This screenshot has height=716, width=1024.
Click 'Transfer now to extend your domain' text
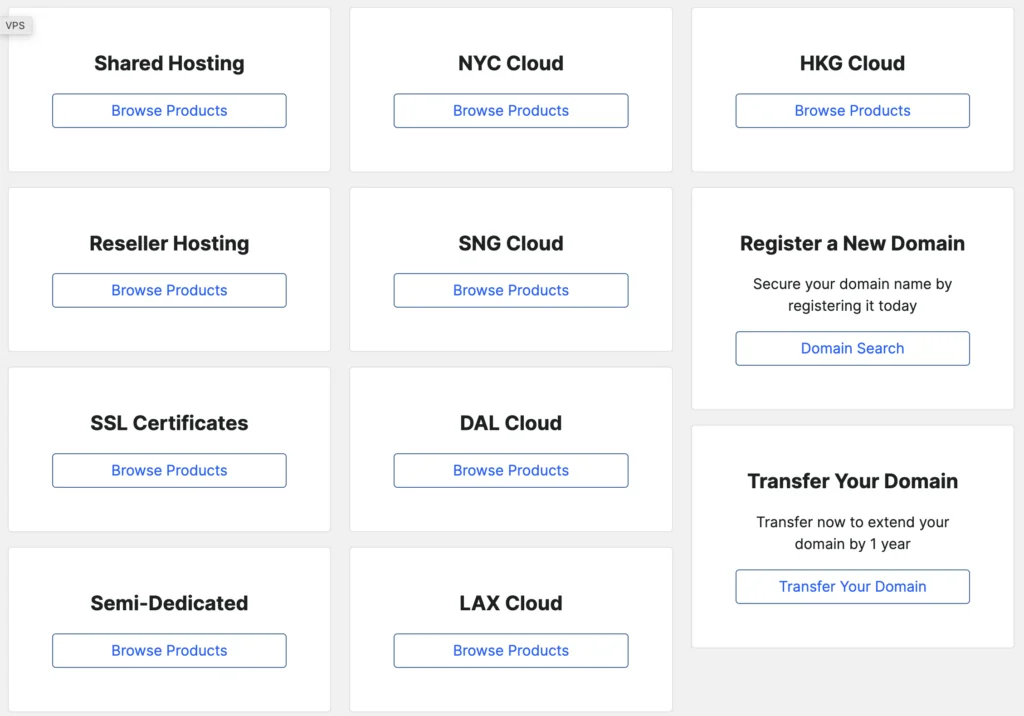852,532
